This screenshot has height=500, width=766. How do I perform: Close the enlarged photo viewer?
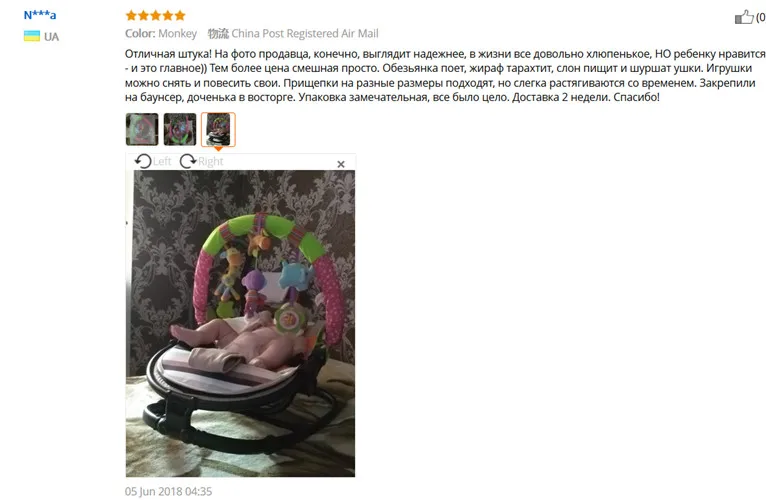tap(341, 164)
